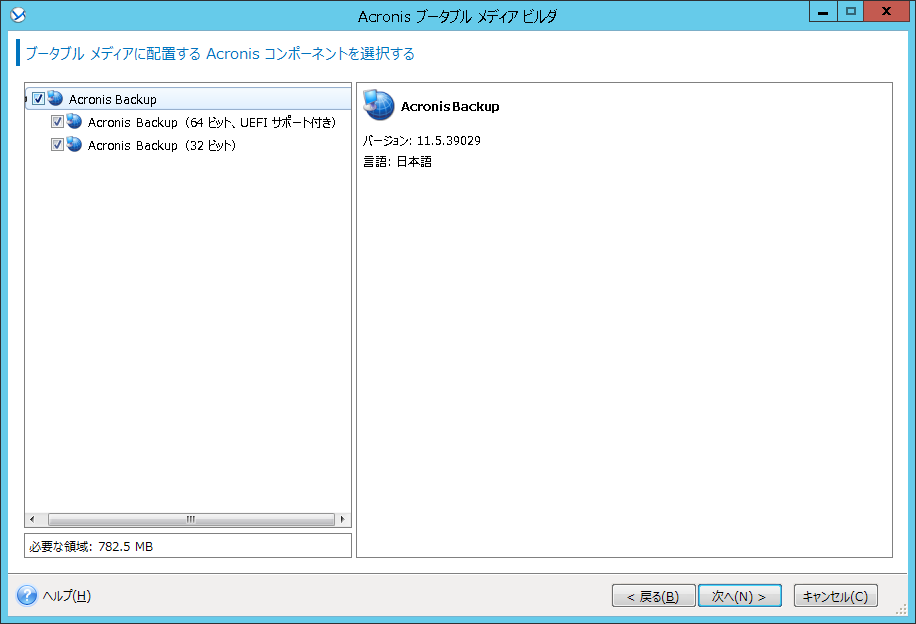The image size is (916, 624).
Task: Click the component tree horizontal scrollbar thumb
Action: coord(191,519)
